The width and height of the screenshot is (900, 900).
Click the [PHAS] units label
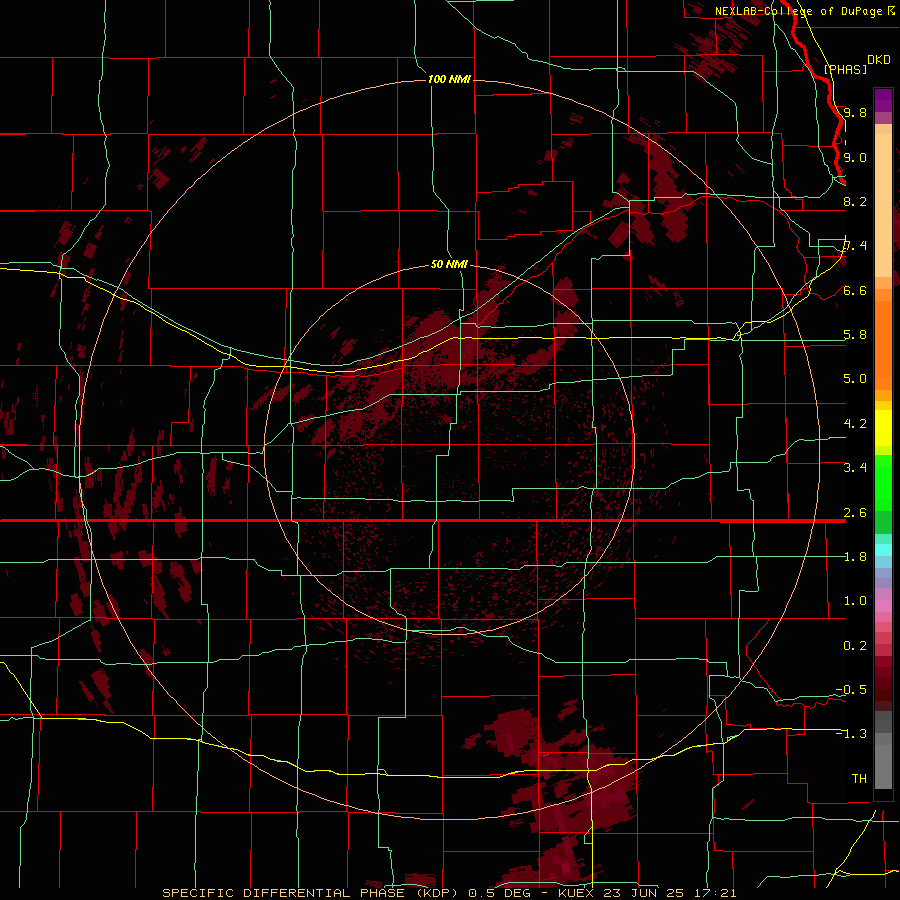(x=845, y=69)
